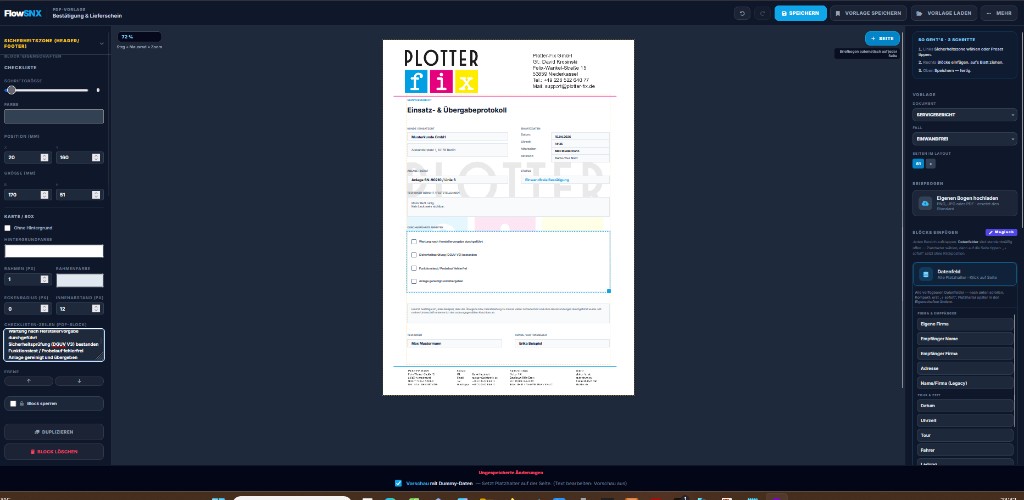Viewport: 1024px width, 500px height.
Task: Step the Innenabstand spinner showing 12
Action: point(96,308)
